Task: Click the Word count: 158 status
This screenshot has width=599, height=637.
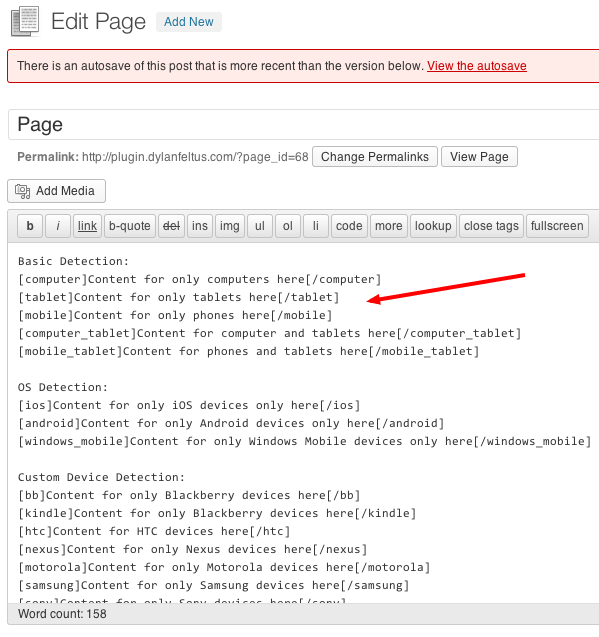Action: point(62,614)
